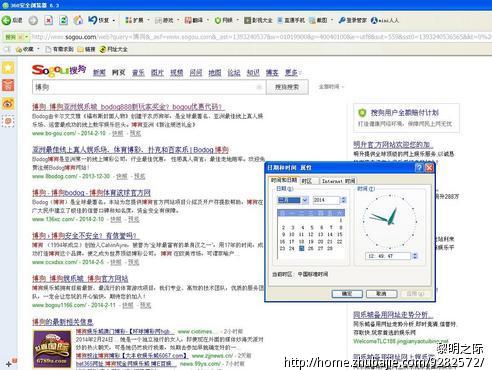The image size is (492, 370).
Task: Open the home page icon
Action: 78,20
